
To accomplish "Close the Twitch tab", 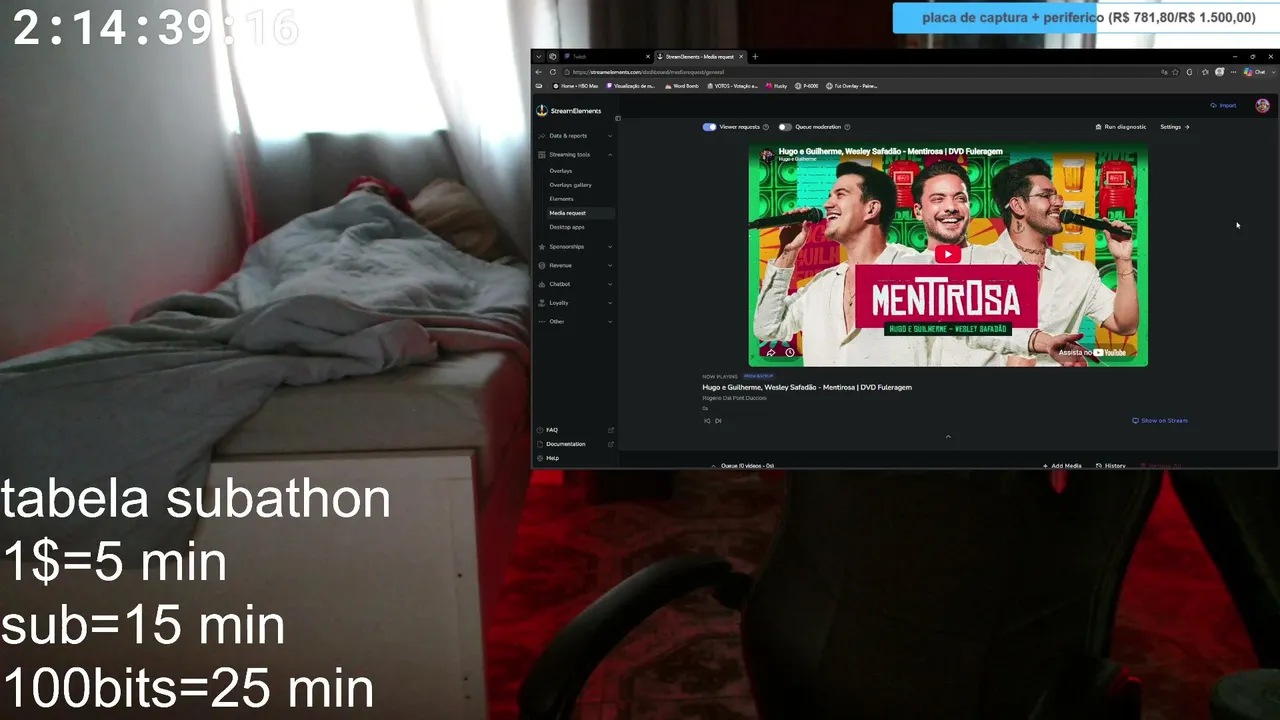I will 647,56.
